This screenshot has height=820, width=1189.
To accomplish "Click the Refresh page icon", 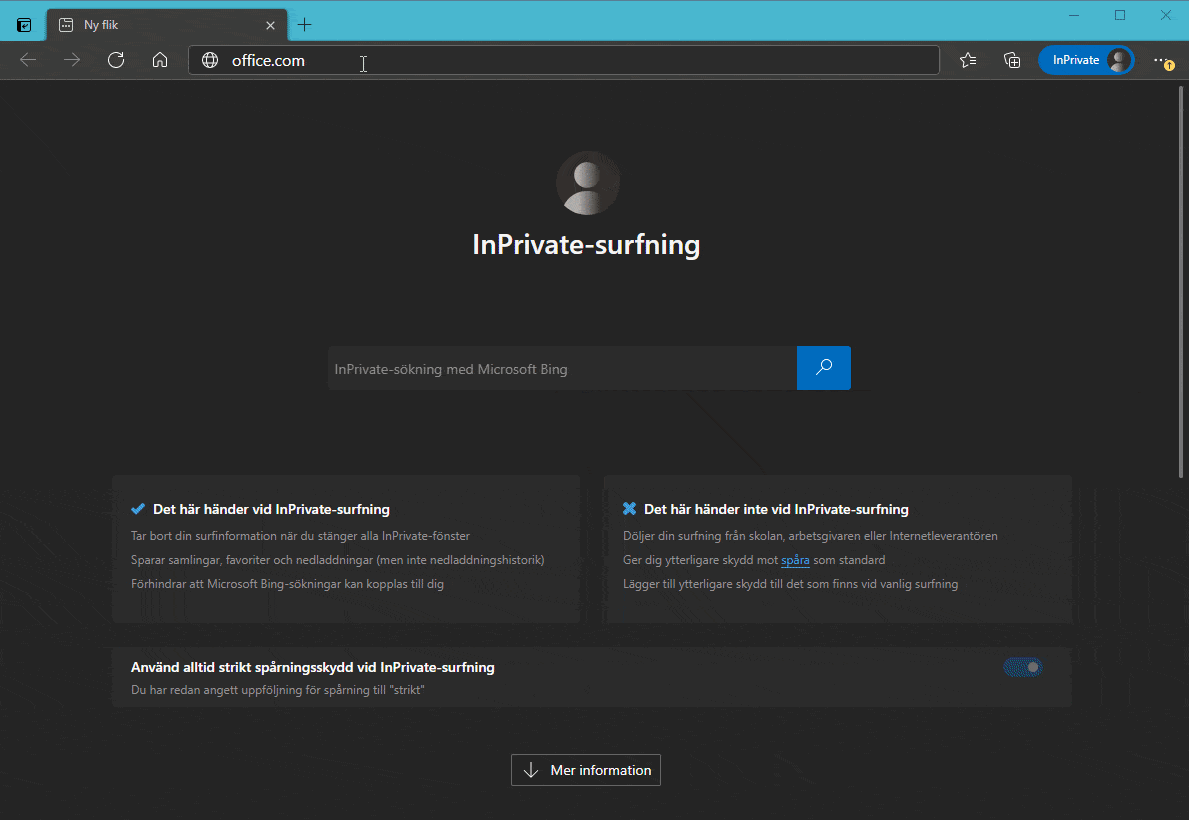I will click(x=116, y=60).
